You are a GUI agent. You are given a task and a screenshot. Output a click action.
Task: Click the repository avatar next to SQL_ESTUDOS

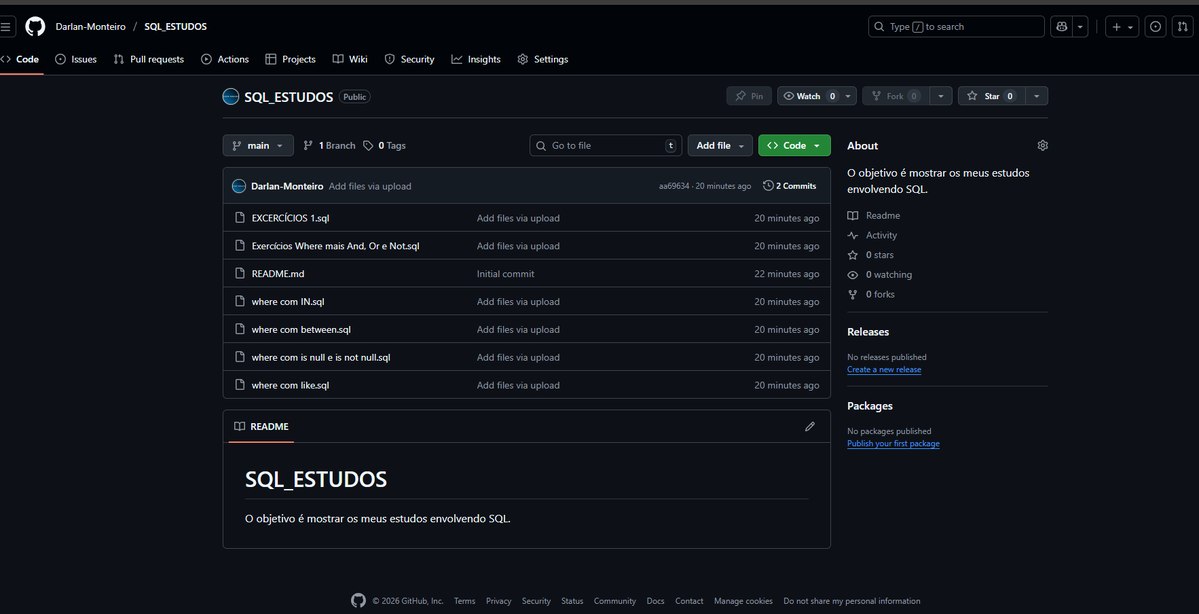(x=231, y=97)
